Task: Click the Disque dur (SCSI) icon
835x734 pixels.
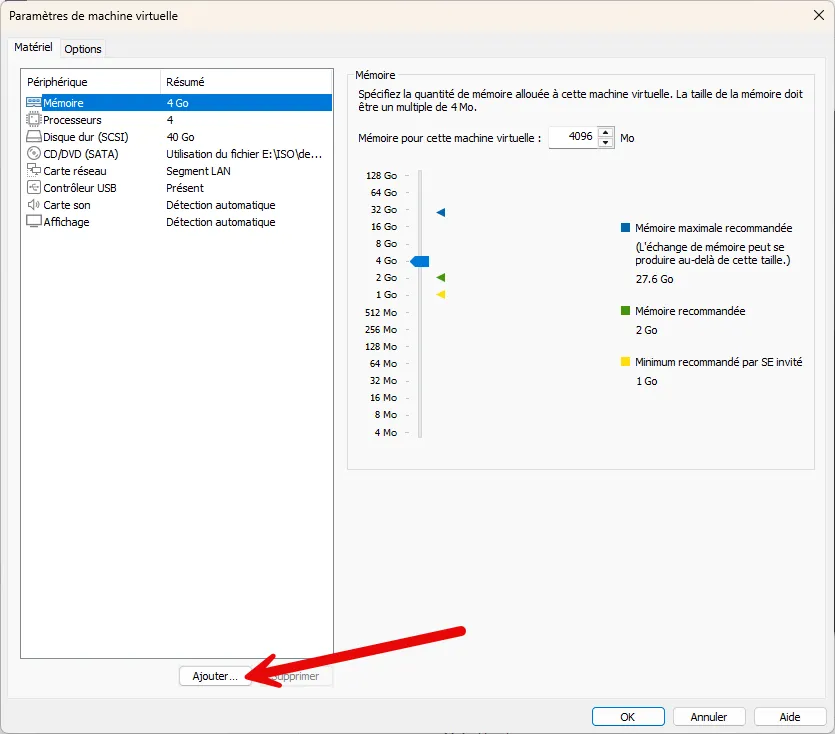Action: (33, 137)
